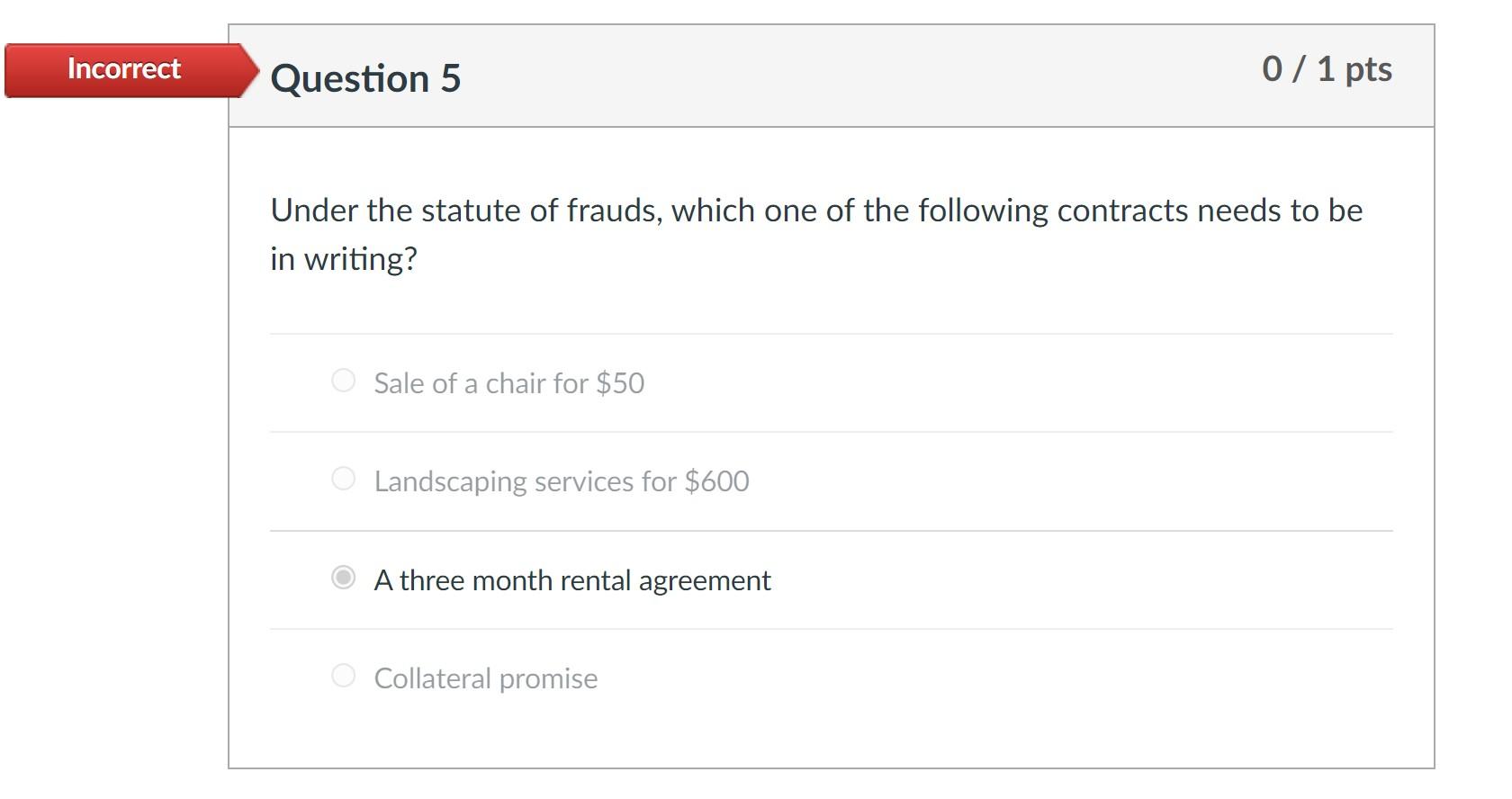Click the "Sale of a chair for $50" answer text
The image size is (1512, 799).
(x=508, y=382)
